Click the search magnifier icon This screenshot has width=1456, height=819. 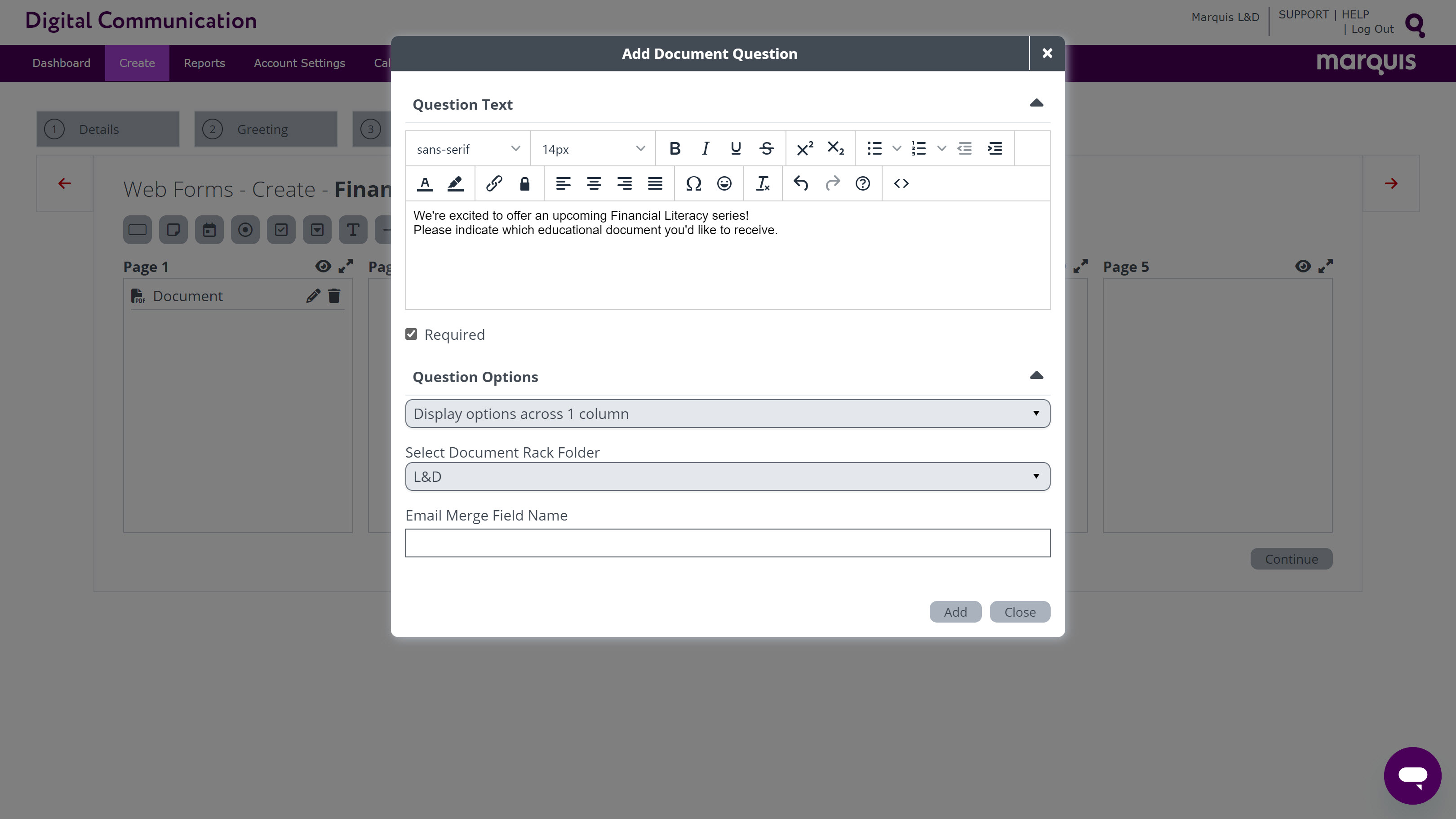(x=1414, y=26)
